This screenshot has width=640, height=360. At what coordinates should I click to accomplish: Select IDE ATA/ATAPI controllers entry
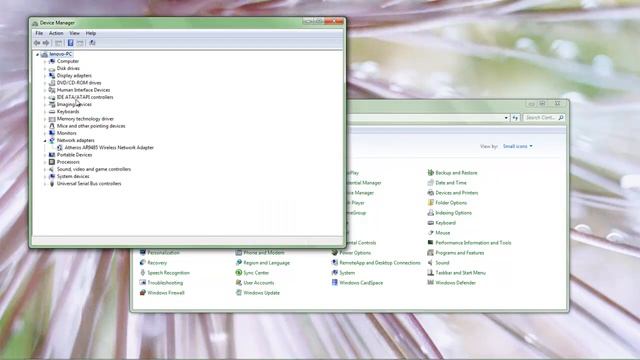[85, 97]
